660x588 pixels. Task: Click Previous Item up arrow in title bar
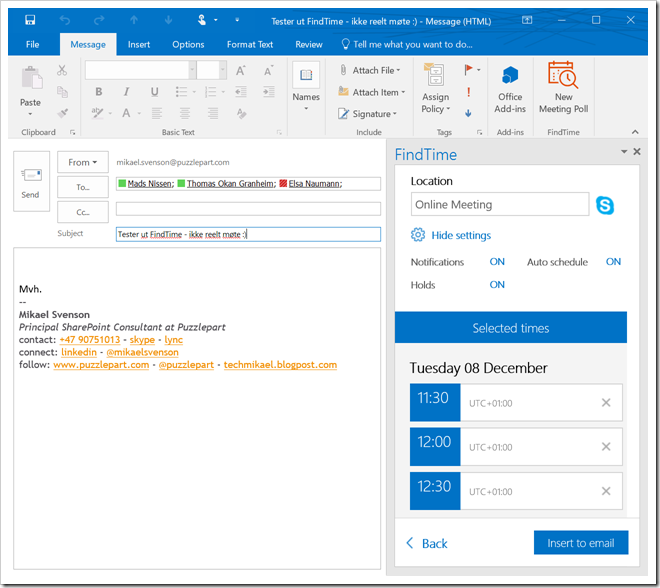[x=134, y=20]
